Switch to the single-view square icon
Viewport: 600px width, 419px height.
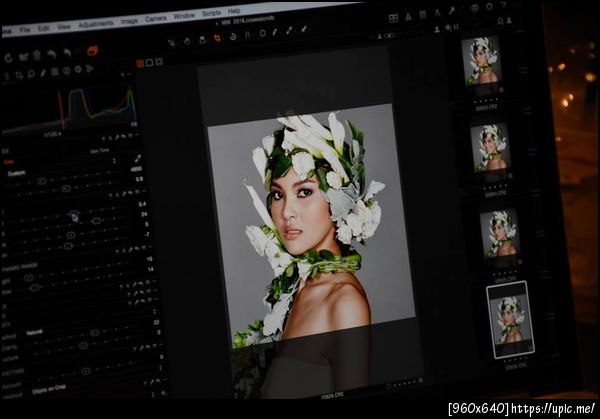coord(150,62)
